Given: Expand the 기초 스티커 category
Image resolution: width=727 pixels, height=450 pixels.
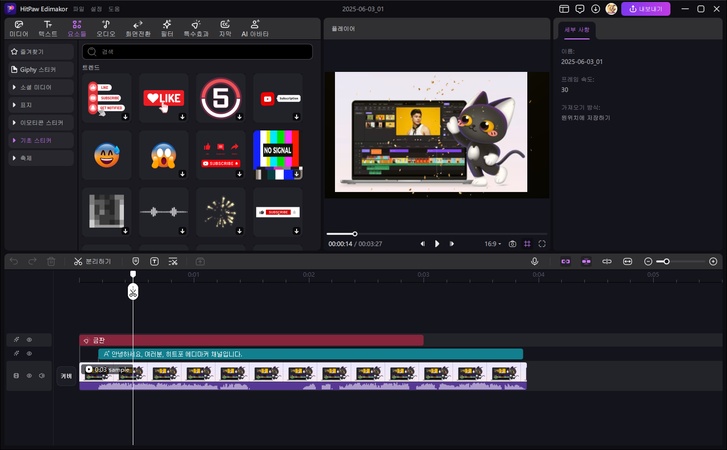Looking at the screenshot, I should pyautogui.click(x=41, y=140).
